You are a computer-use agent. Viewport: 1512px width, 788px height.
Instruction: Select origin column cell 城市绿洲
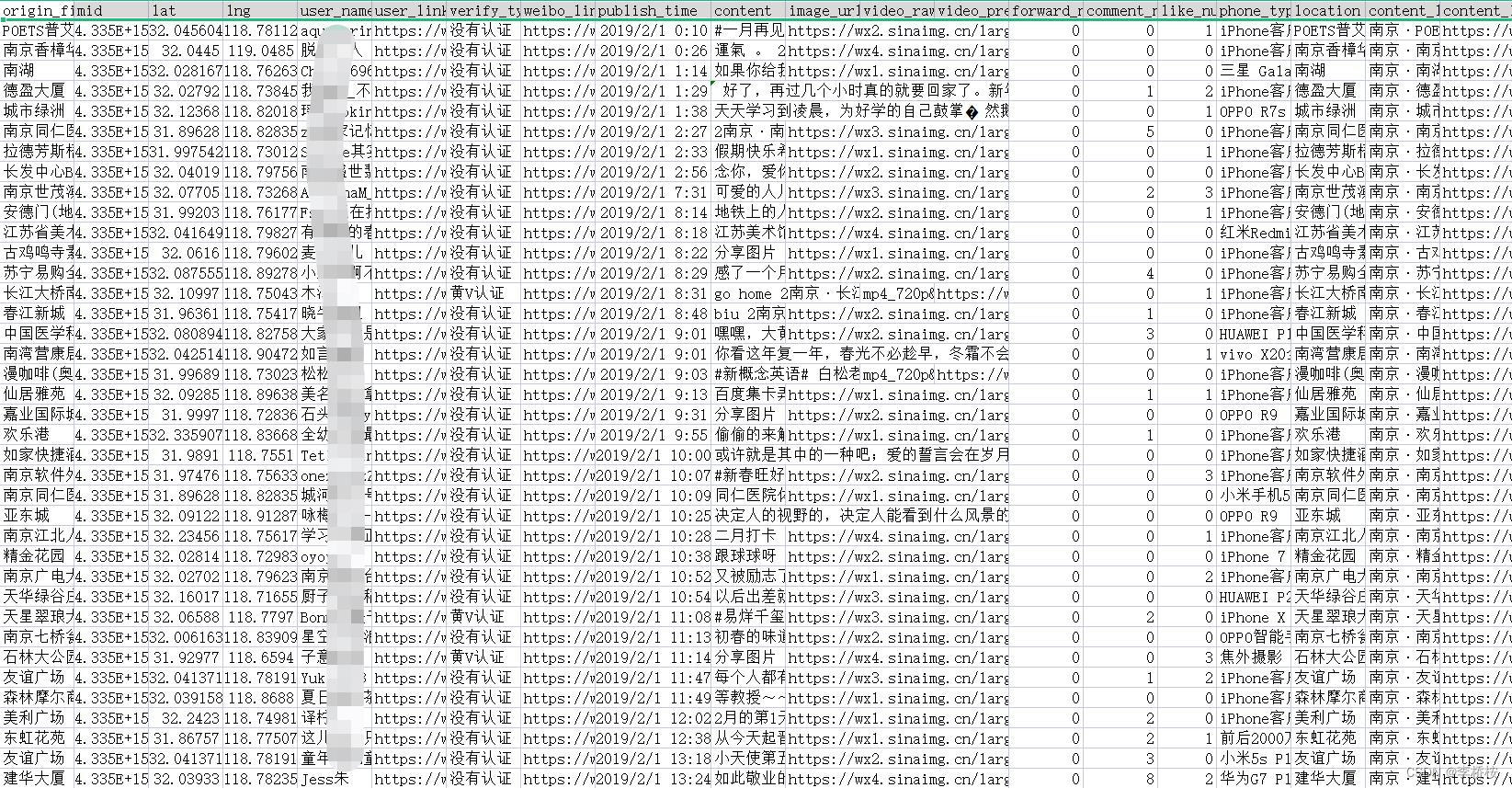pyautogui.click(x=38, y=111)
